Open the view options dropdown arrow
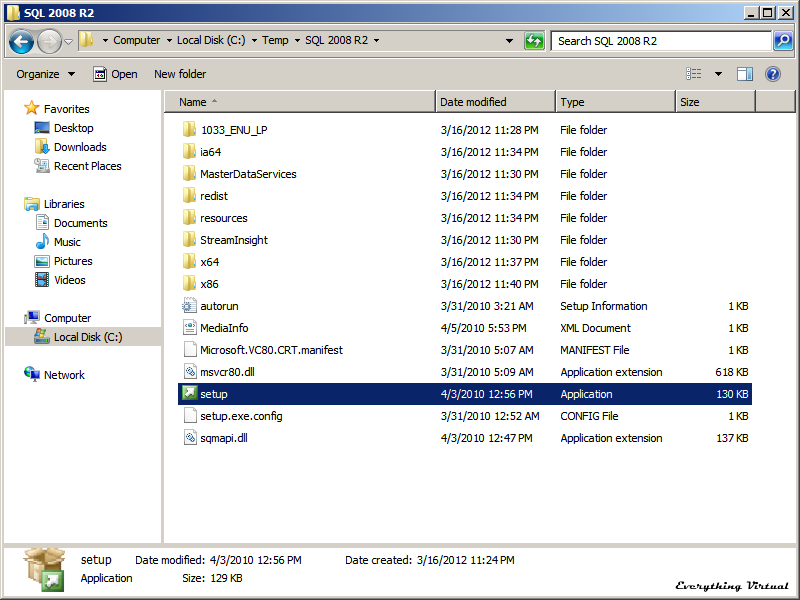This screenshot has width=800, height=600. [718, 74]
